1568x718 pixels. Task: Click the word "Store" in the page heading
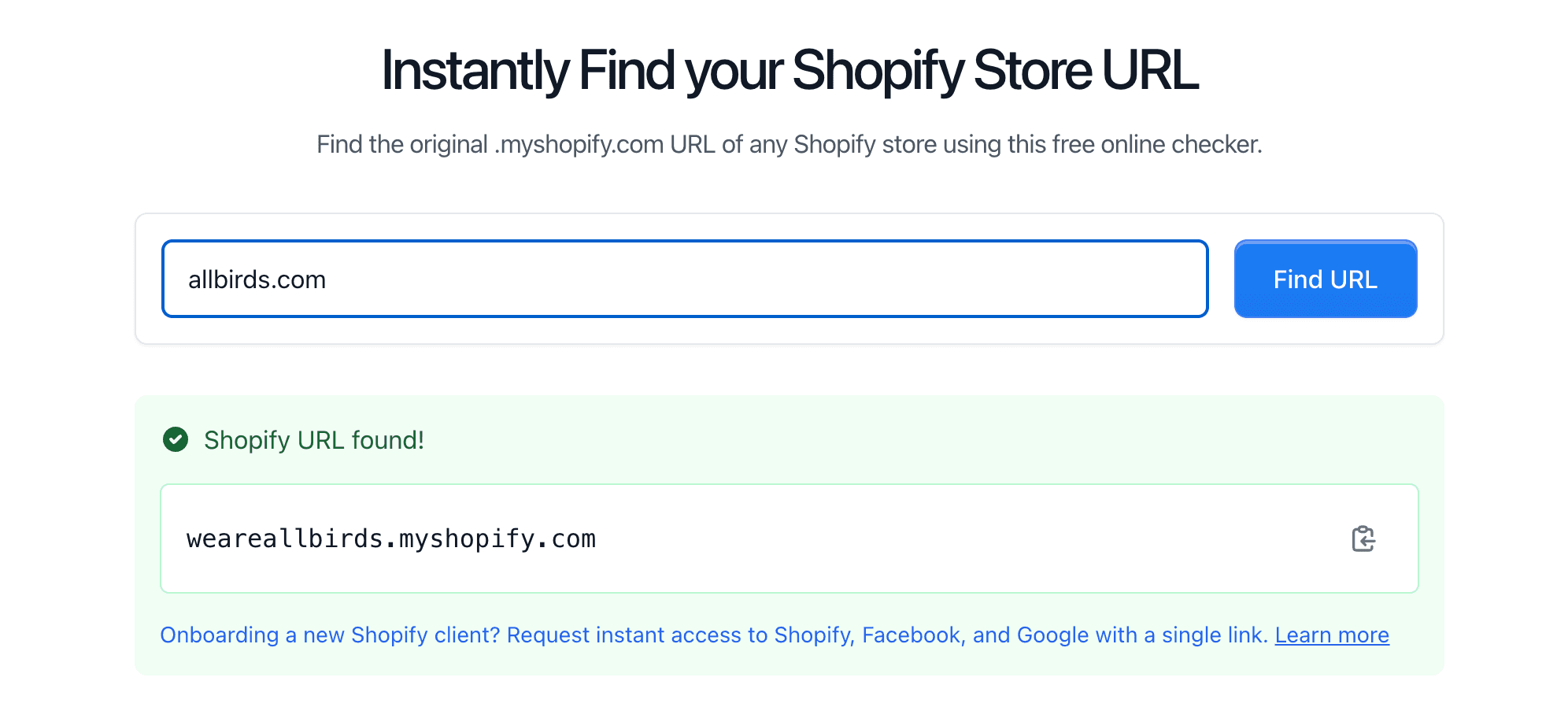(x=1033, y=71)
